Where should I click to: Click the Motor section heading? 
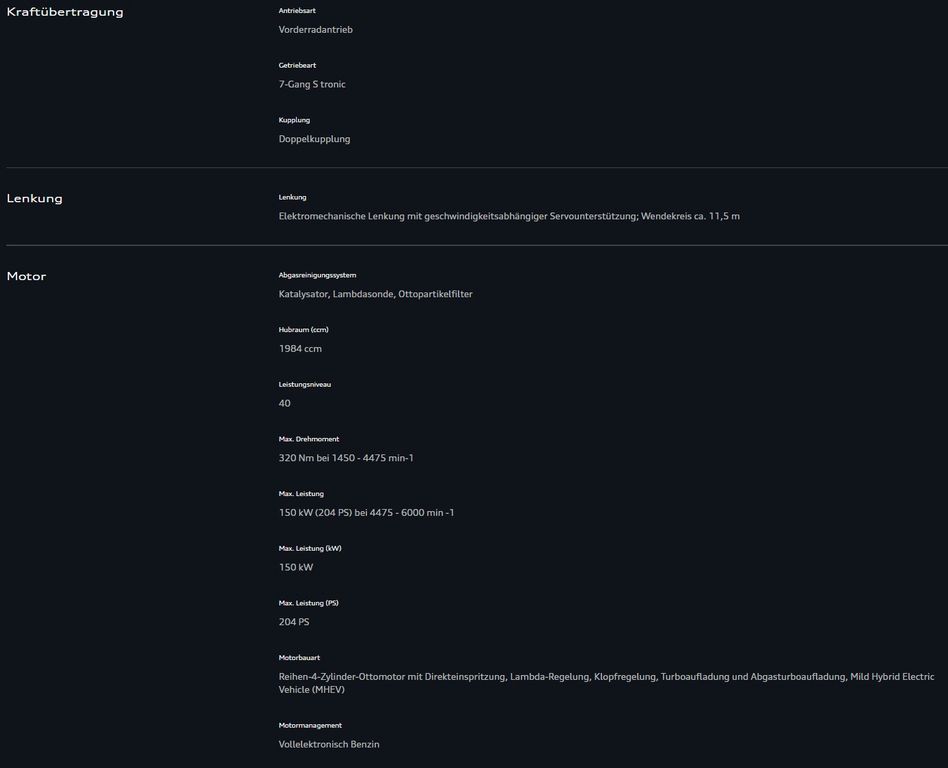(x=27, y=276)
